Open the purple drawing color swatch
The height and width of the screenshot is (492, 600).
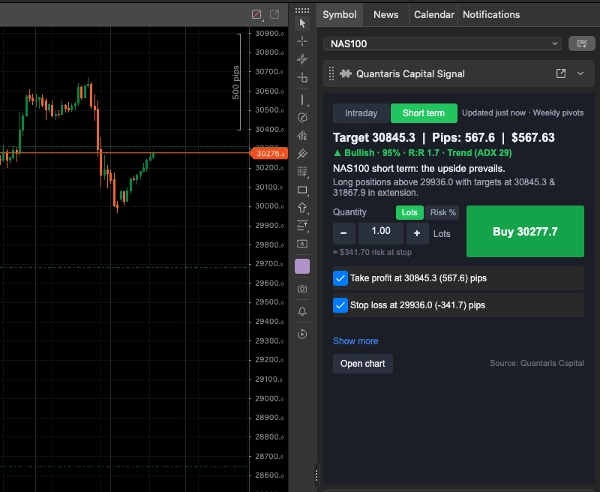[x=302, y=266]
